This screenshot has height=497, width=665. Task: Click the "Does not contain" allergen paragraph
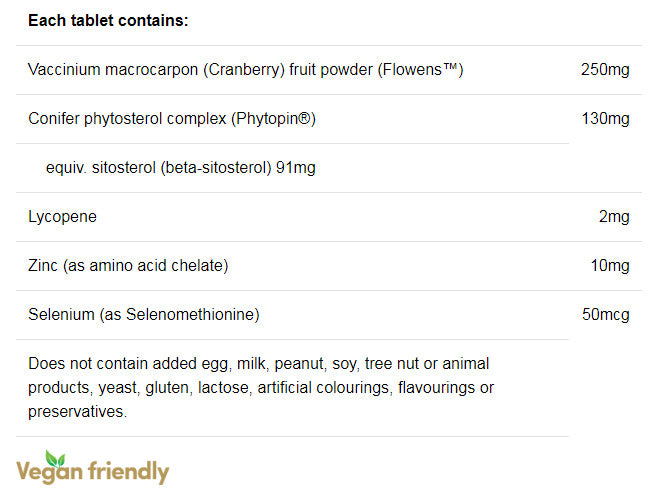262,387
